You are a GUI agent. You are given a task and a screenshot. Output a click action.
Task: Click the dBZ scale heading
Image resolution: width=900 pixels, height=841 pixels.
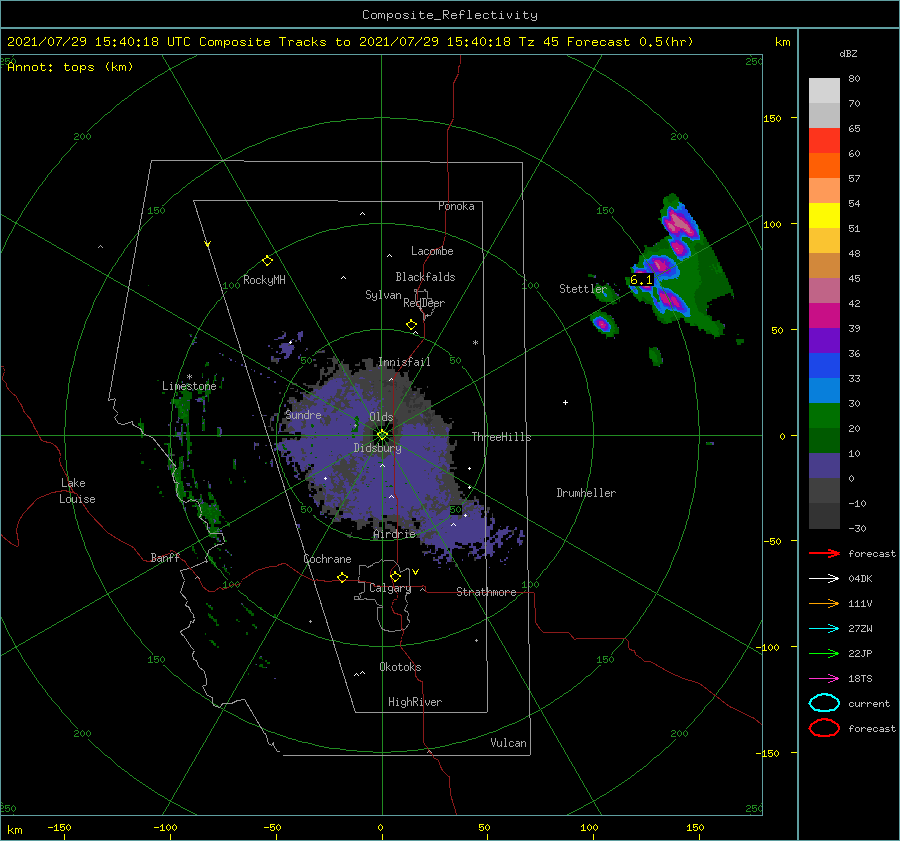[x=848, y=54]
